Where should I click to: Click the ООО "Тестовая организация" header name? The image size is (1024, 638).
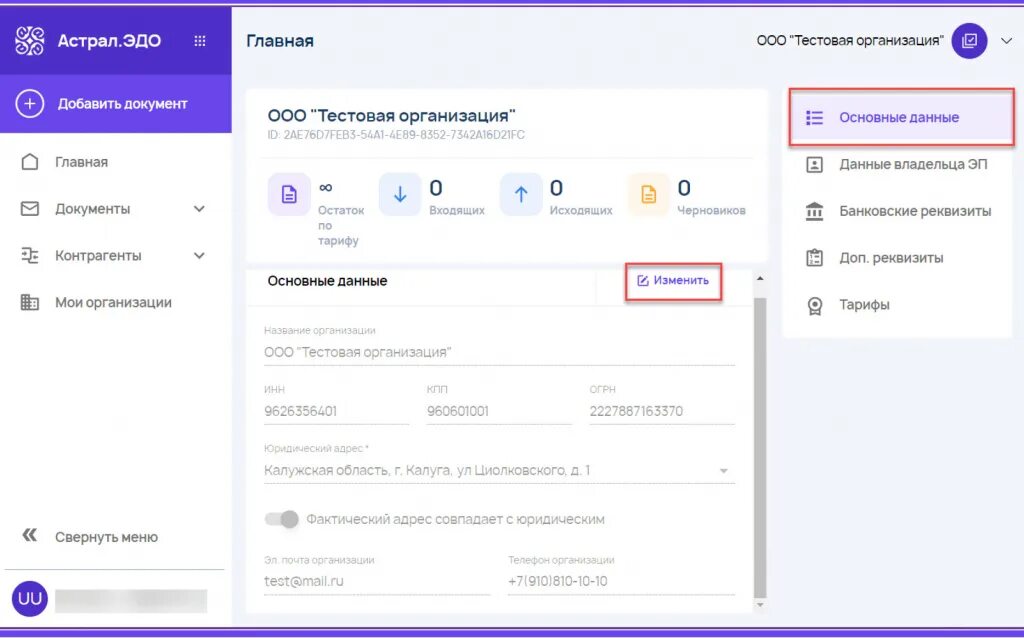tap(850, 40)
